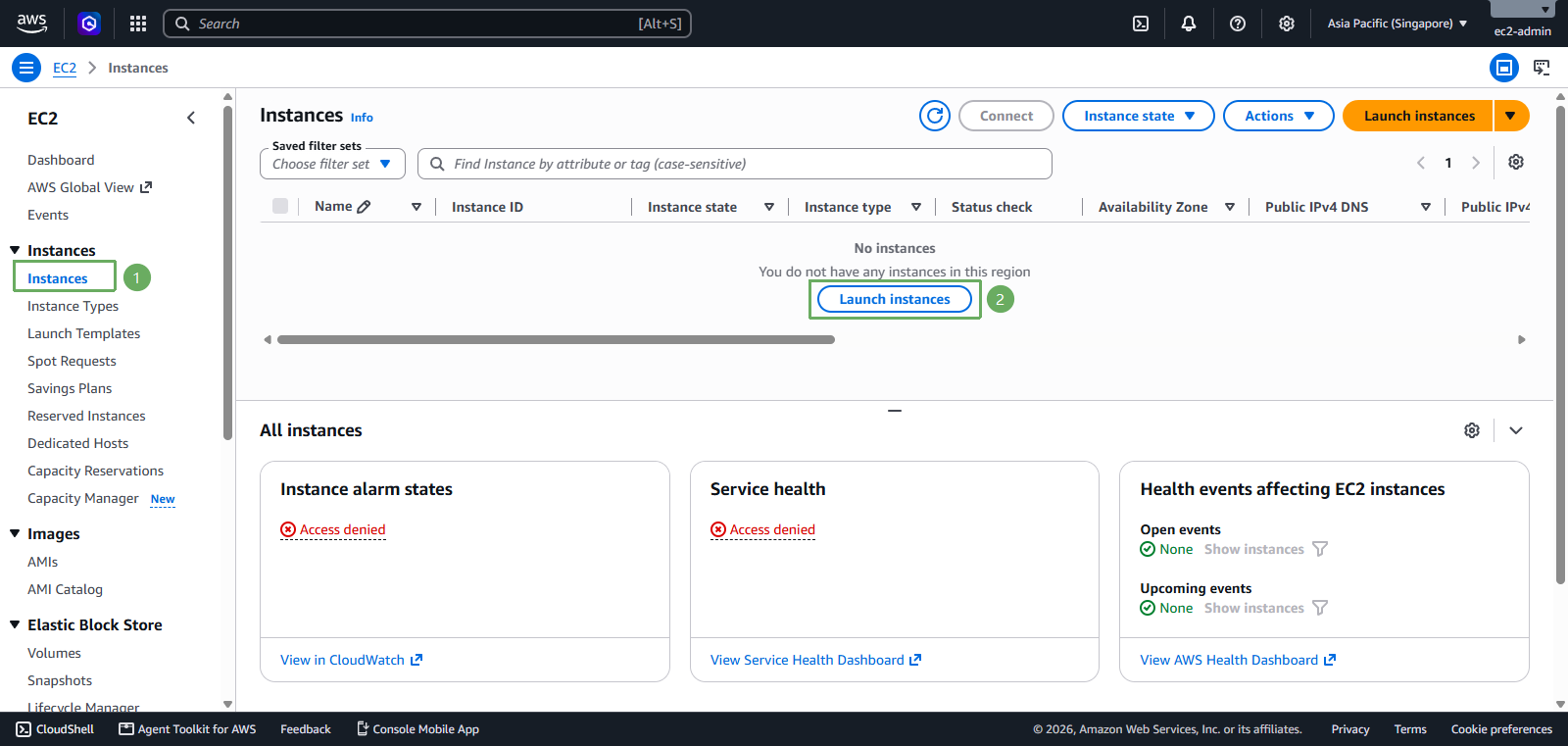The image size is (1568, 746).
Task: Open instances table preferences gear
Action: coord(1516,162)
